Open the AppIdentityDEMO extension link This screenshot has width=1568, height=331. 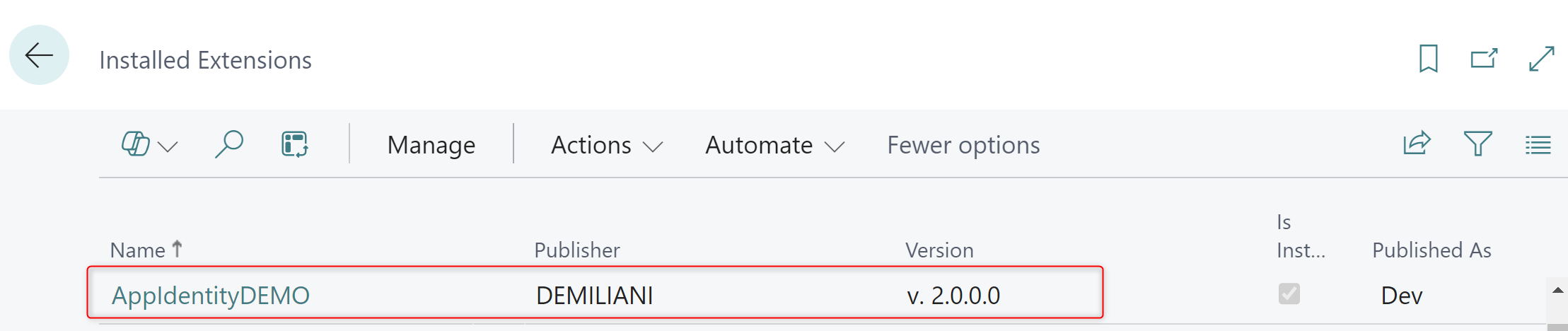pos(211,295)
